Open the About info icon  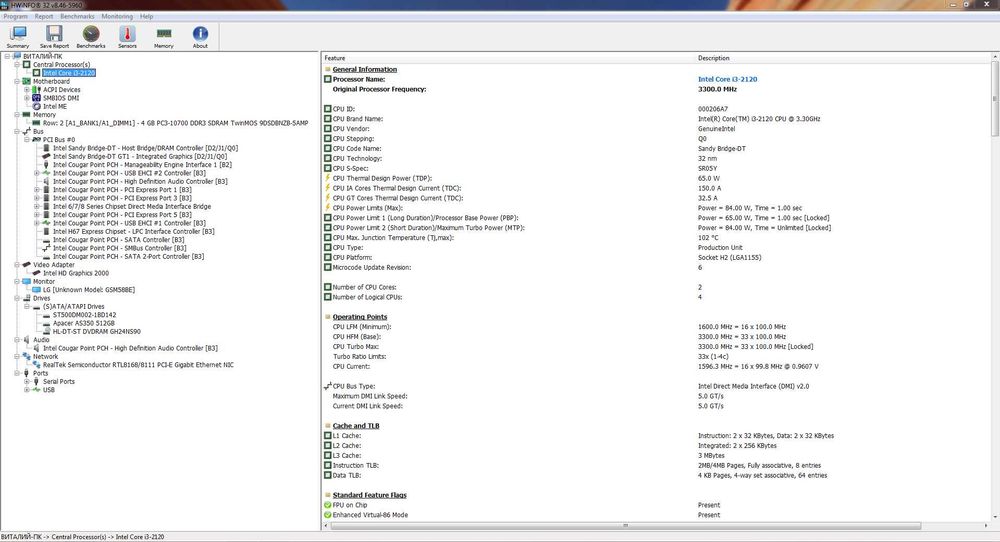point(200,34)
